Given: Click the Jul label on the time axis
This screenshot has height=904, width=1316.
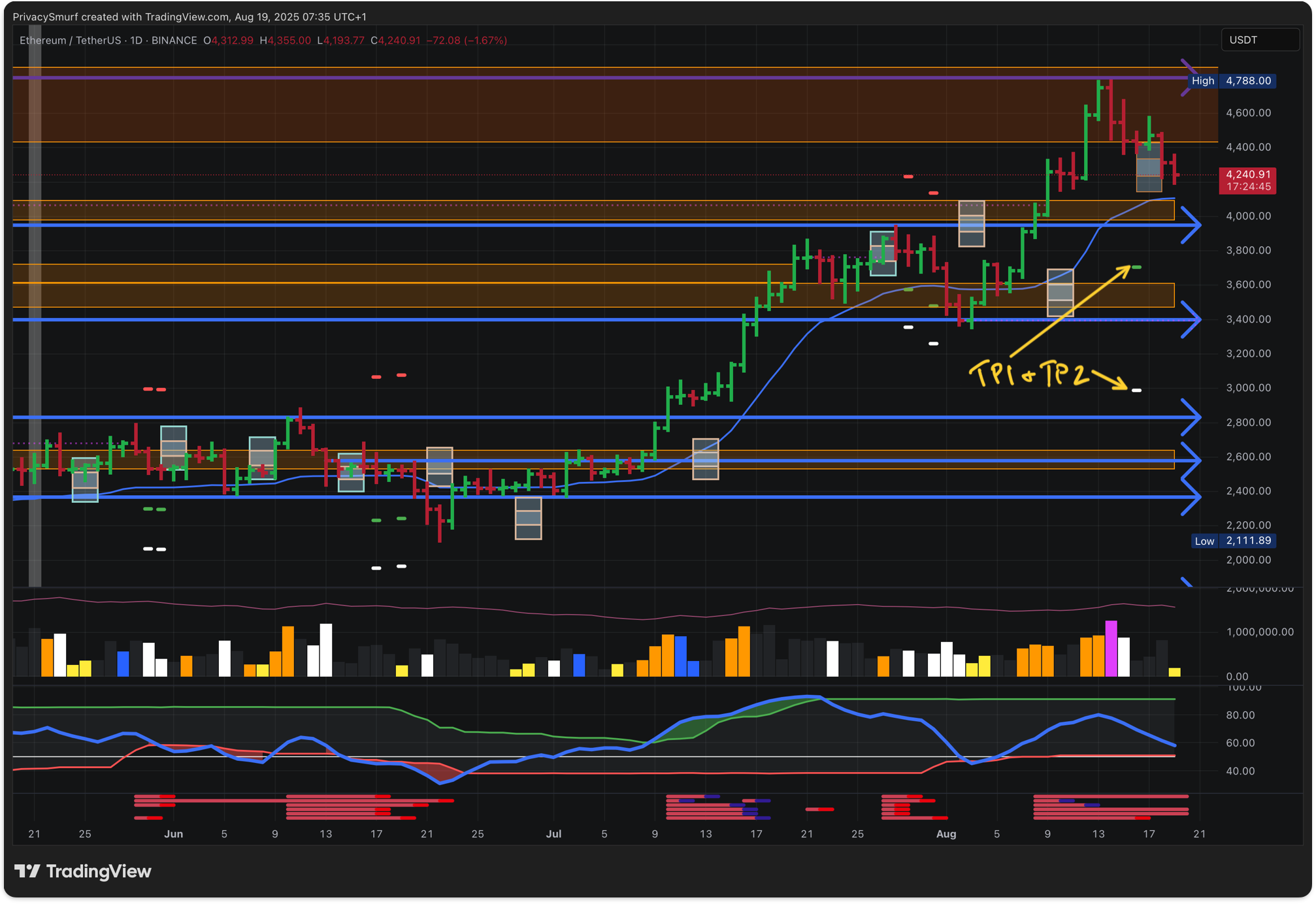Looking at the screenshot, I should click(x=553, y=834).
